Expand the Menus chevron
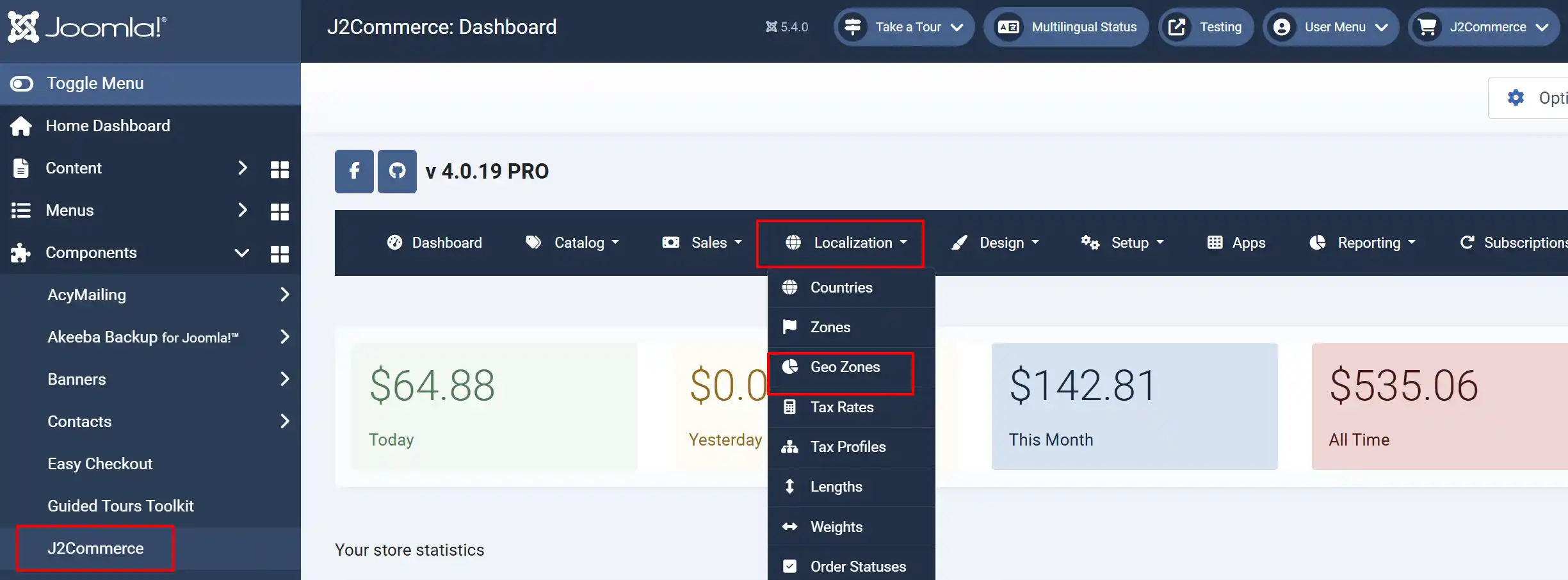Viewport: 1568px width, 580px height. (x=242, y=210)
